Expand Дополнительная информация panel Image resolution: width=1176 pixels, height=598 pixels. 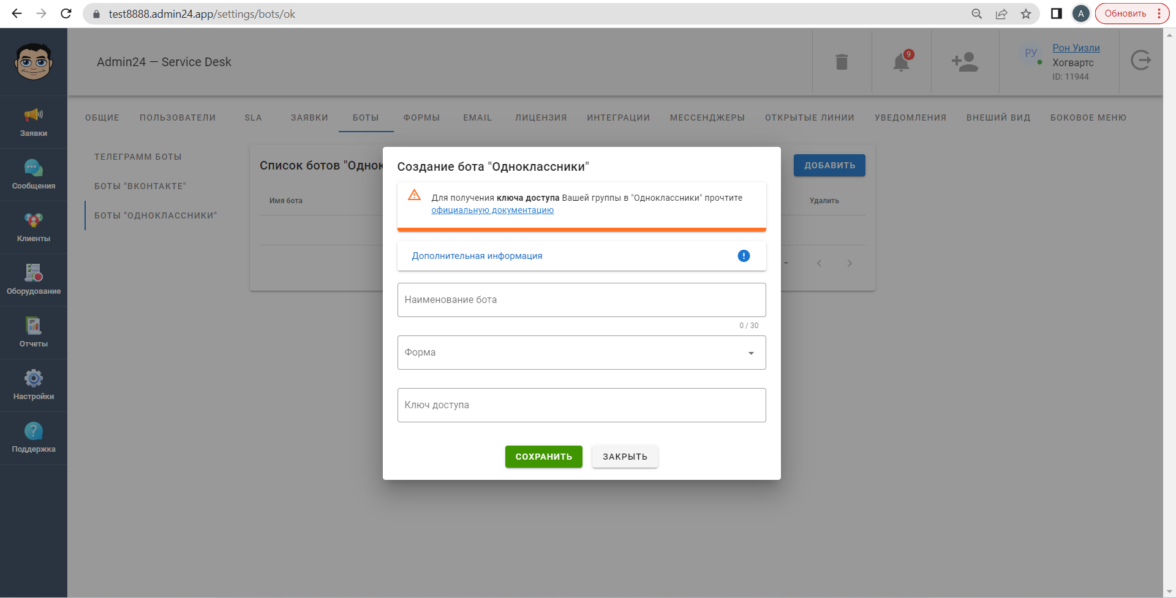581,256
